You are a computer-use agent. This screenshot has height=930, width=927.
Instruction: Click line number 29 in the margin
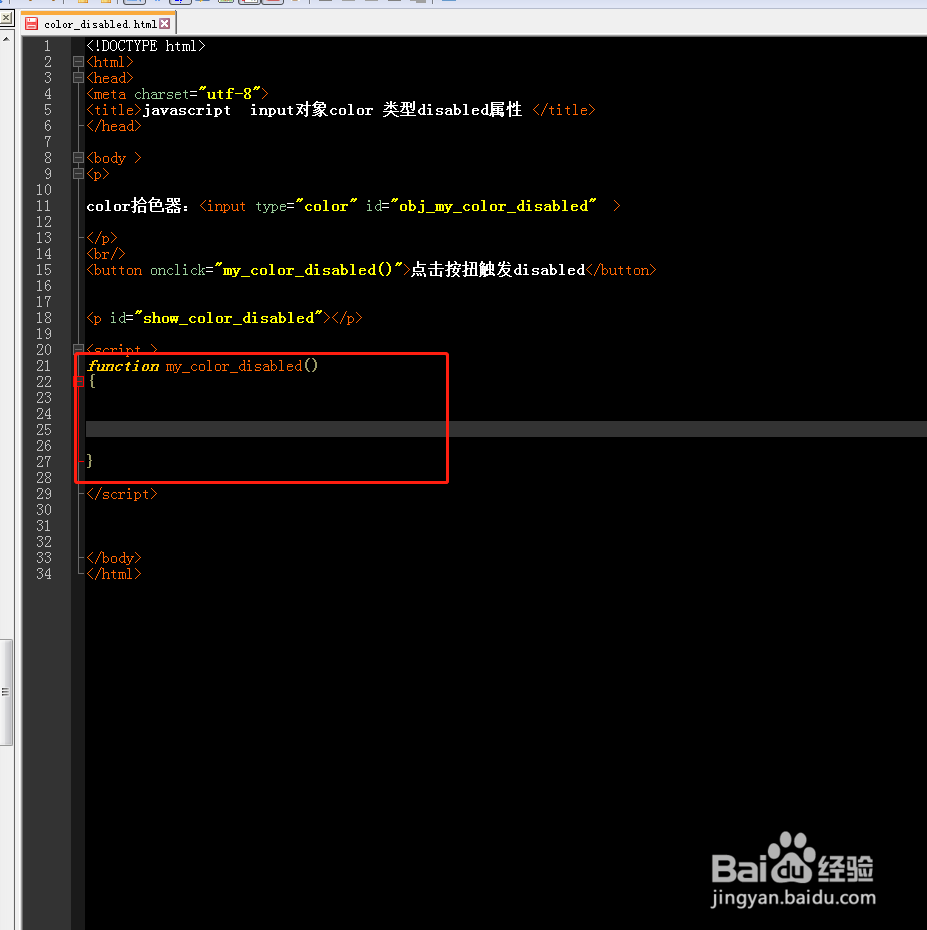tap(44, 494)
